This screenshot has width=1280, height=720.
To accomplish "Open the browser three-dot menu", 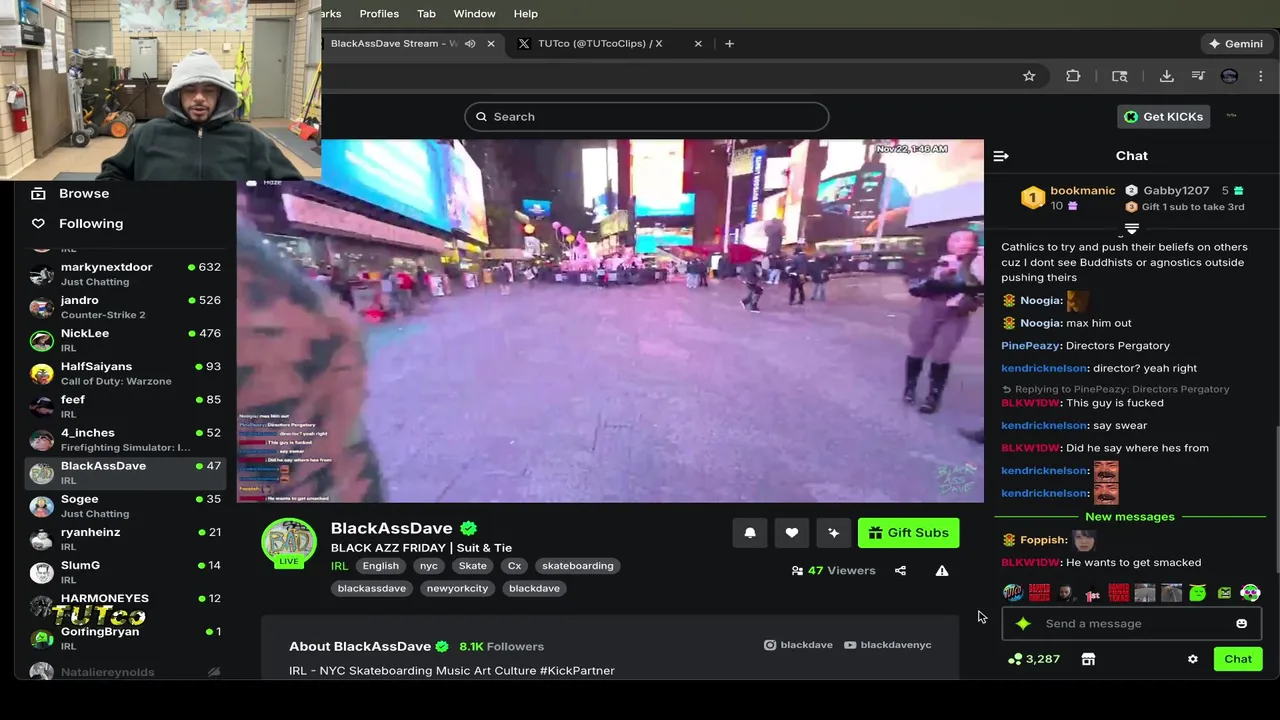I will (1261, 76).
